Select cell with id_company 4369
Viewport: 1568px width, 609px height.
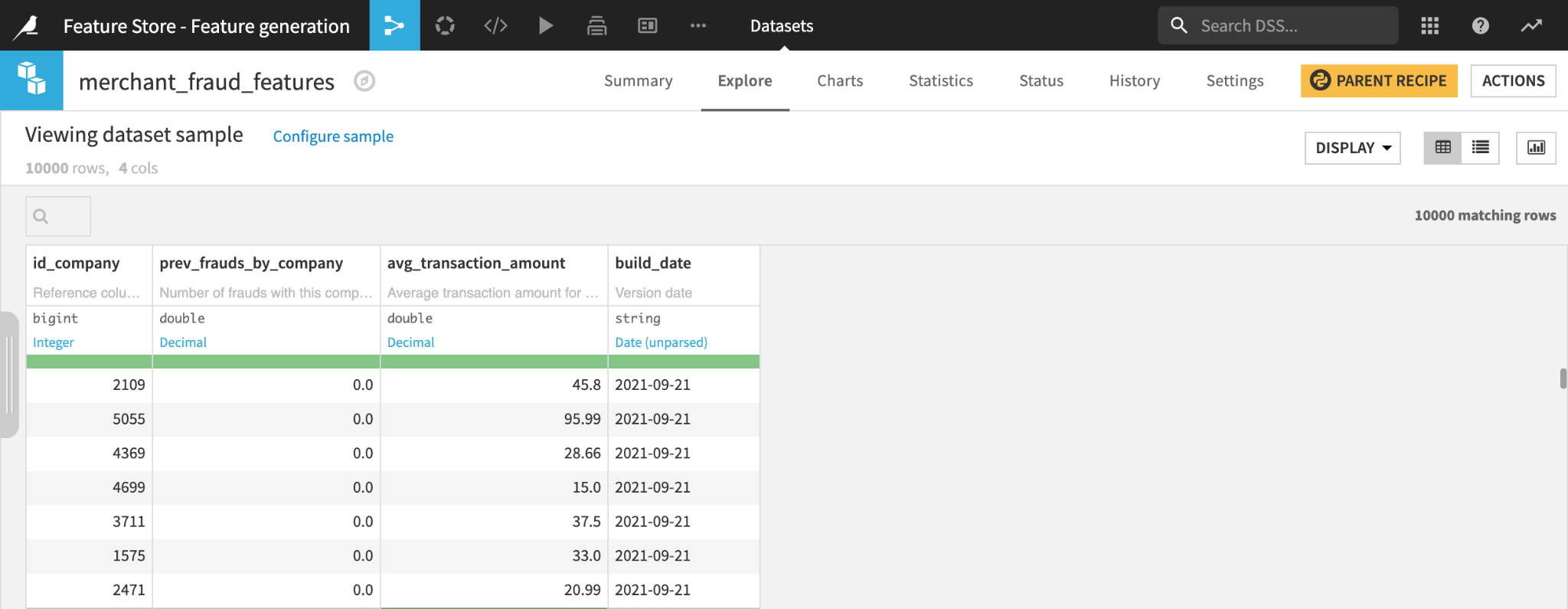click(90, 453)
